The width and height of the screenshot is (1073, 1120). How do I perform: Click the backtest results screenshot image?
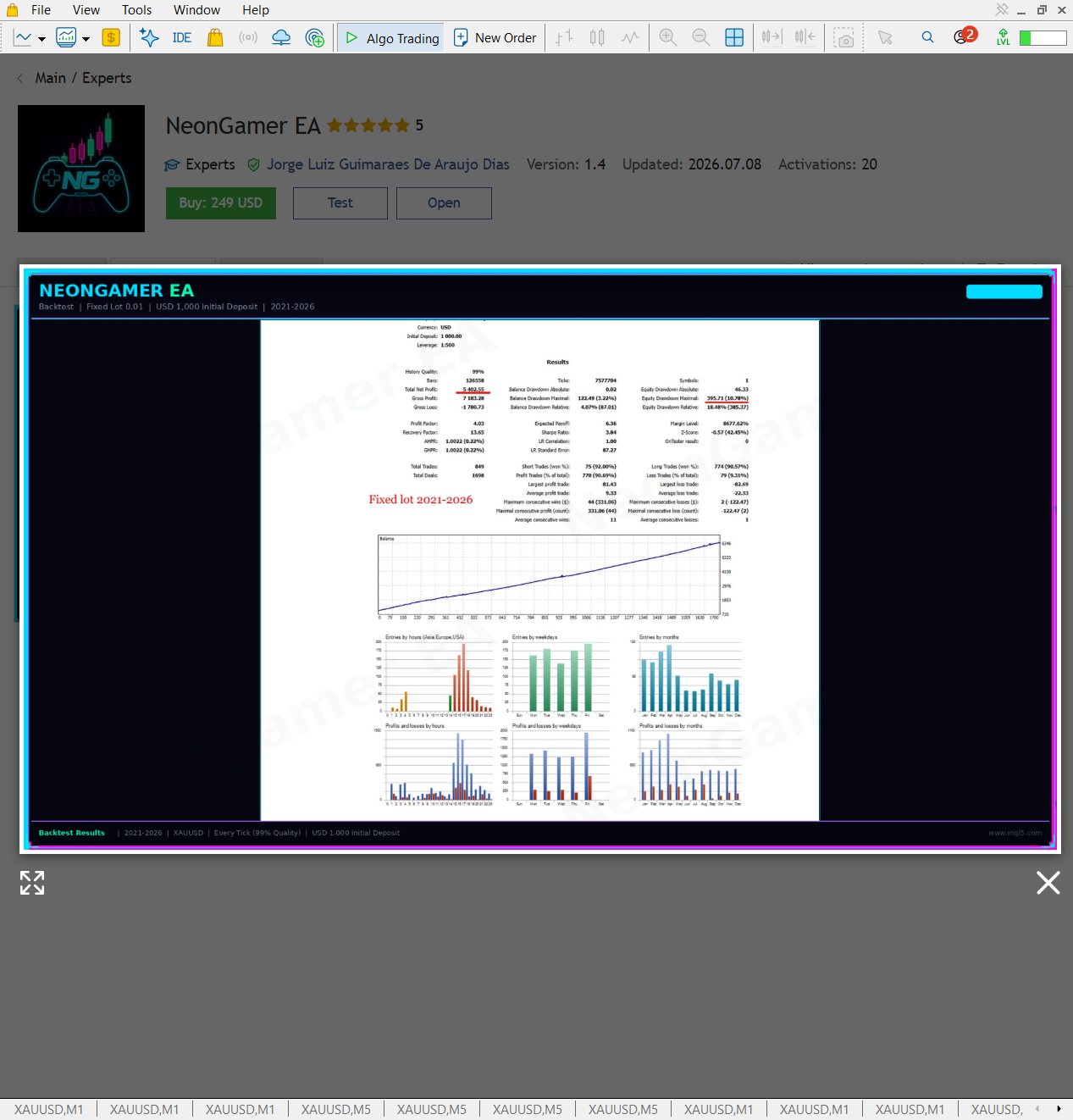click(539, 559)
